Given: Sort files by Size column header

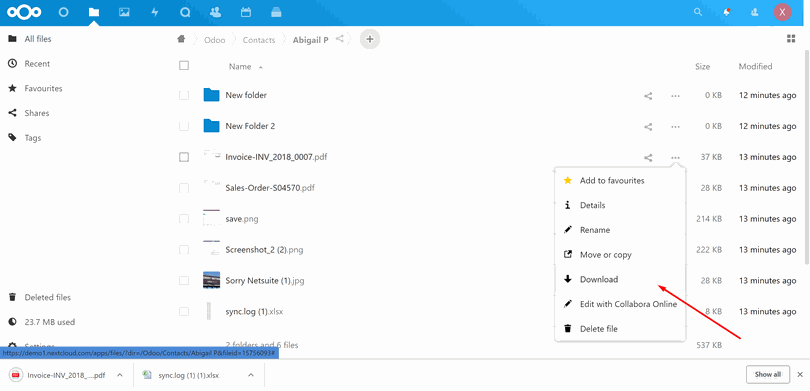Looking at the screenshot, I should tap(702, 67).
